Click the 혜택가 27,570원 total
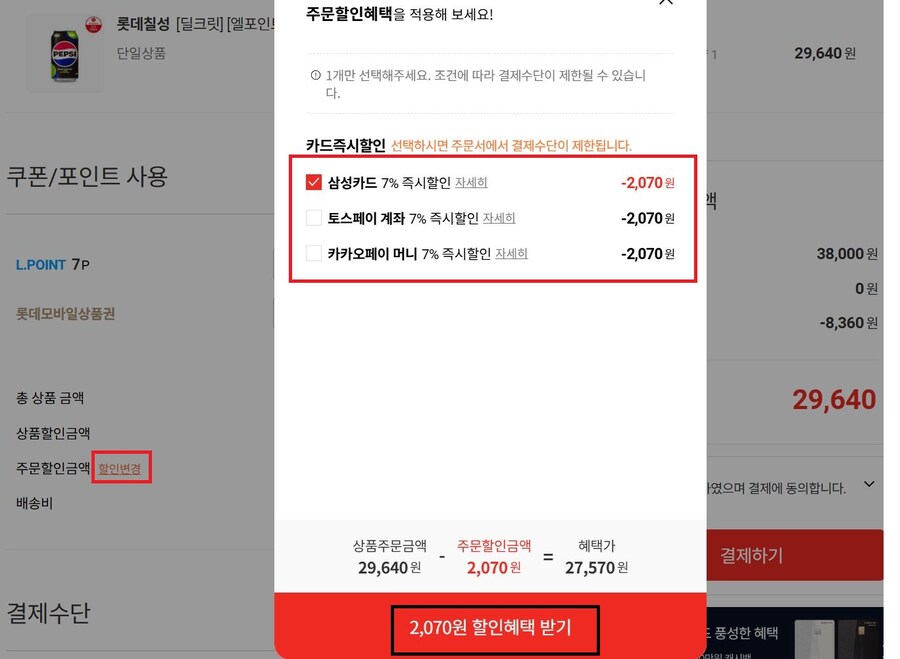 pos(596,568)
